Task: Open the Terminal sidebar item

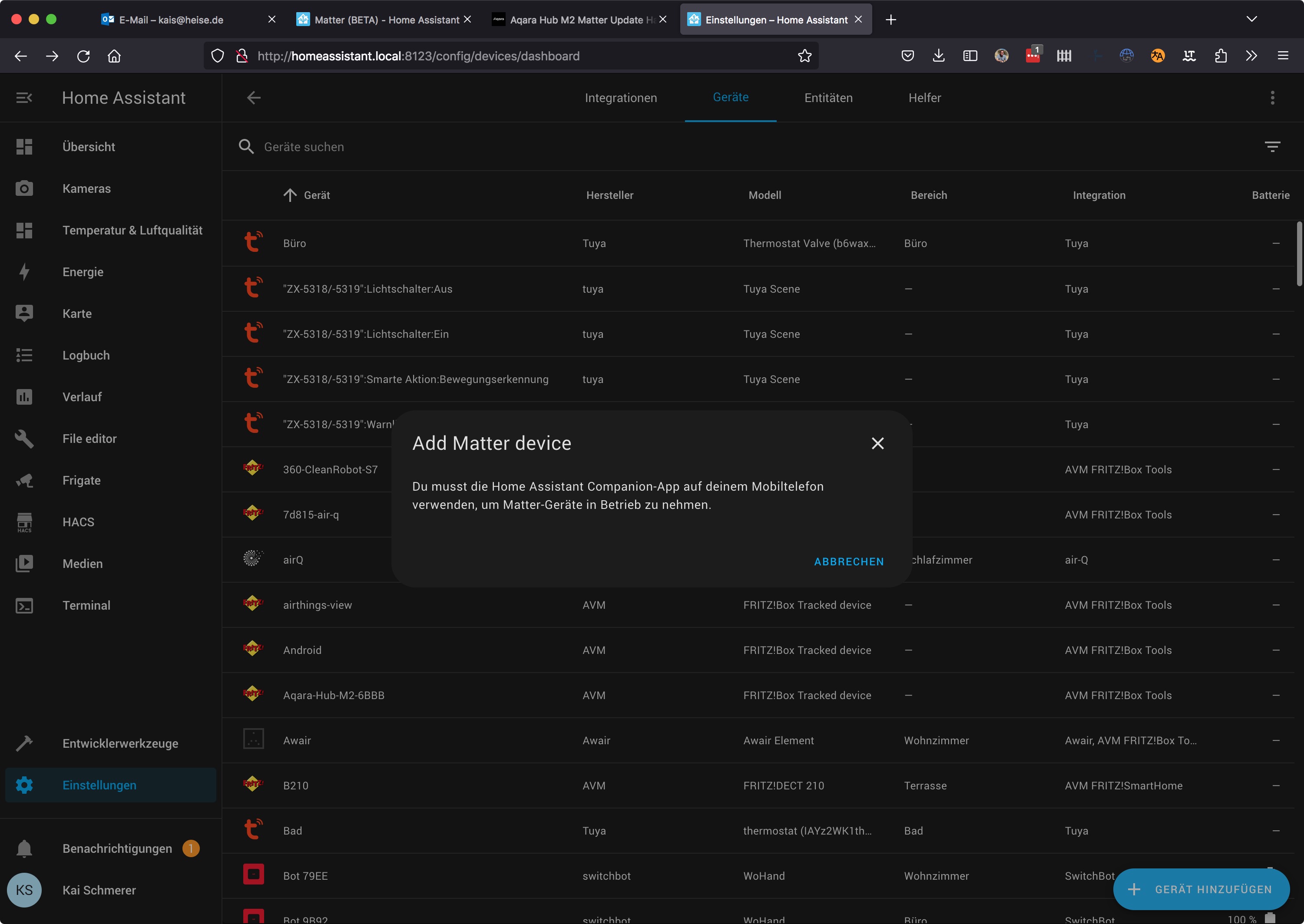Action: pyautogui.click(x=86, y=605)
